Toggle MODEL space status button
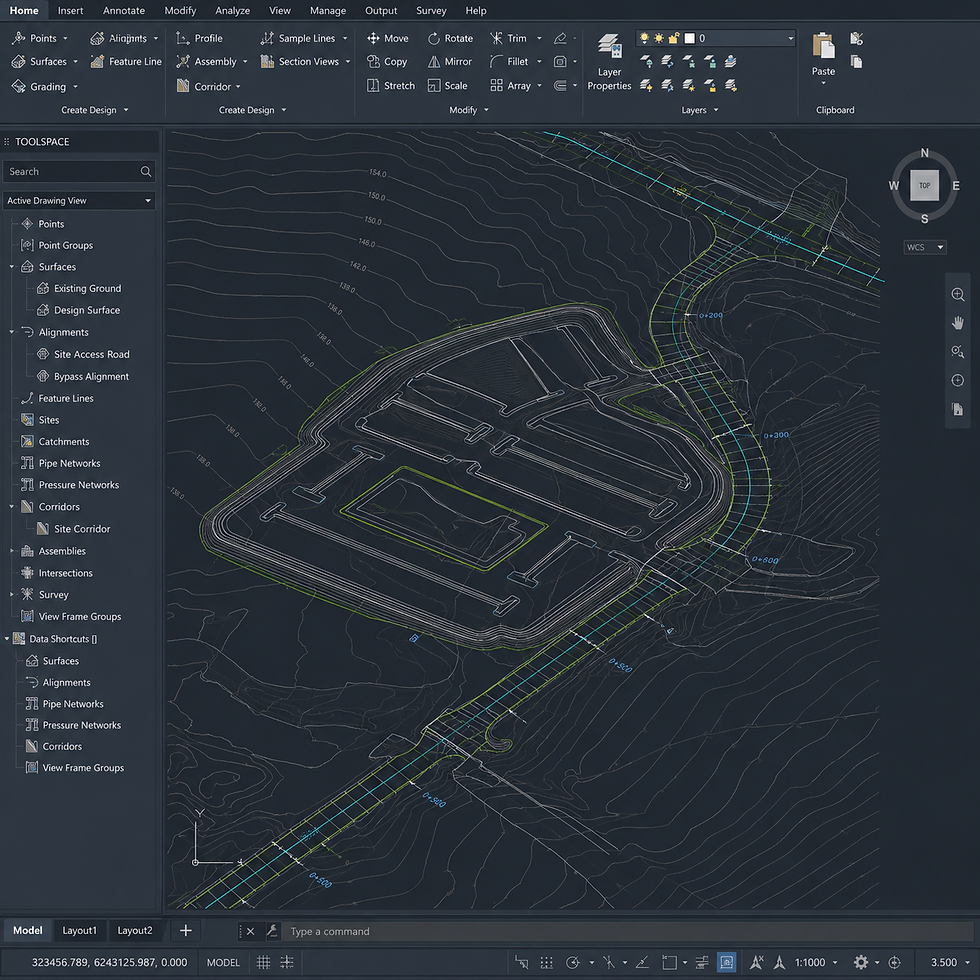980x980 pixels. (223, 962)
